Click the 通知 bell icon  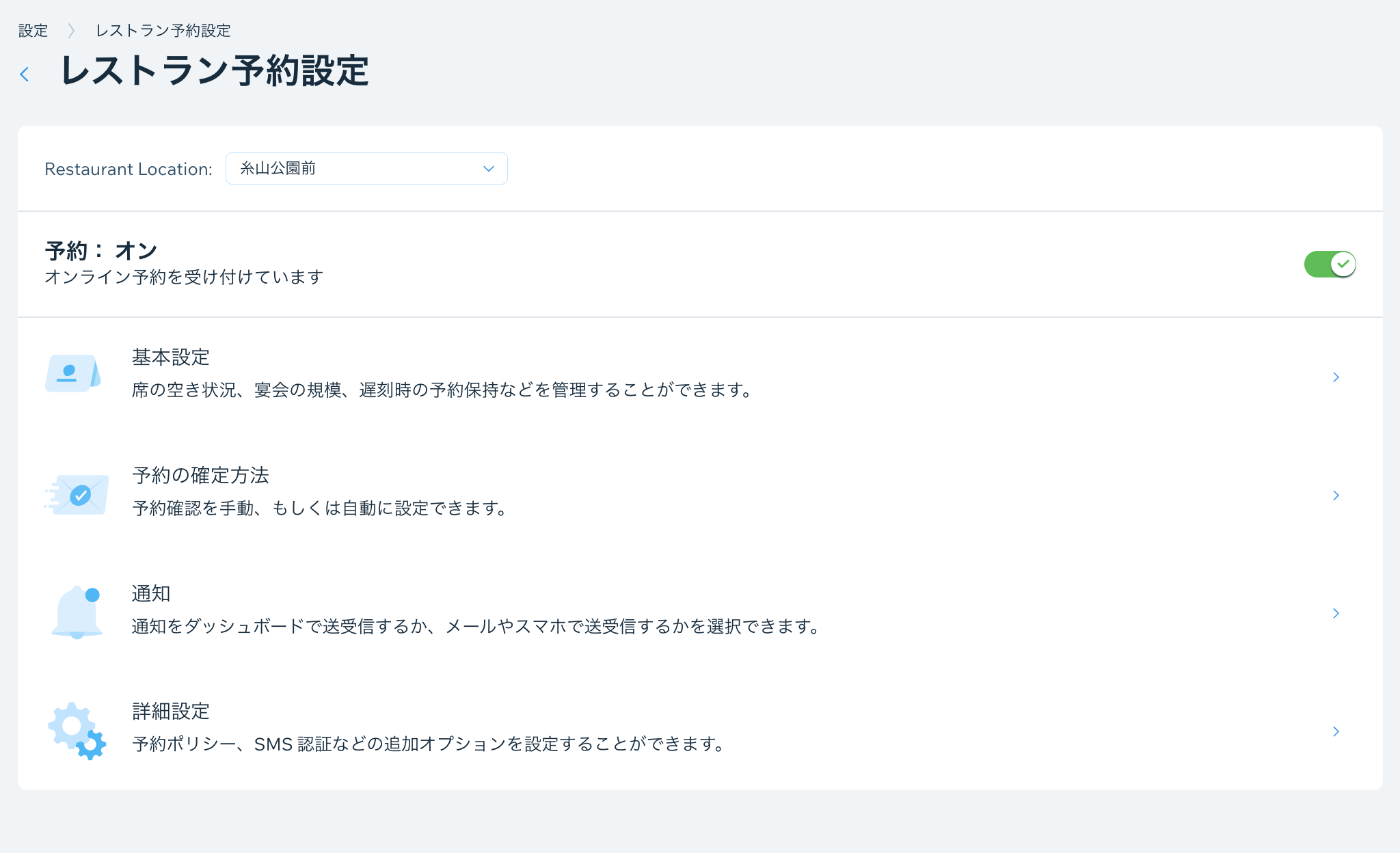77,612
